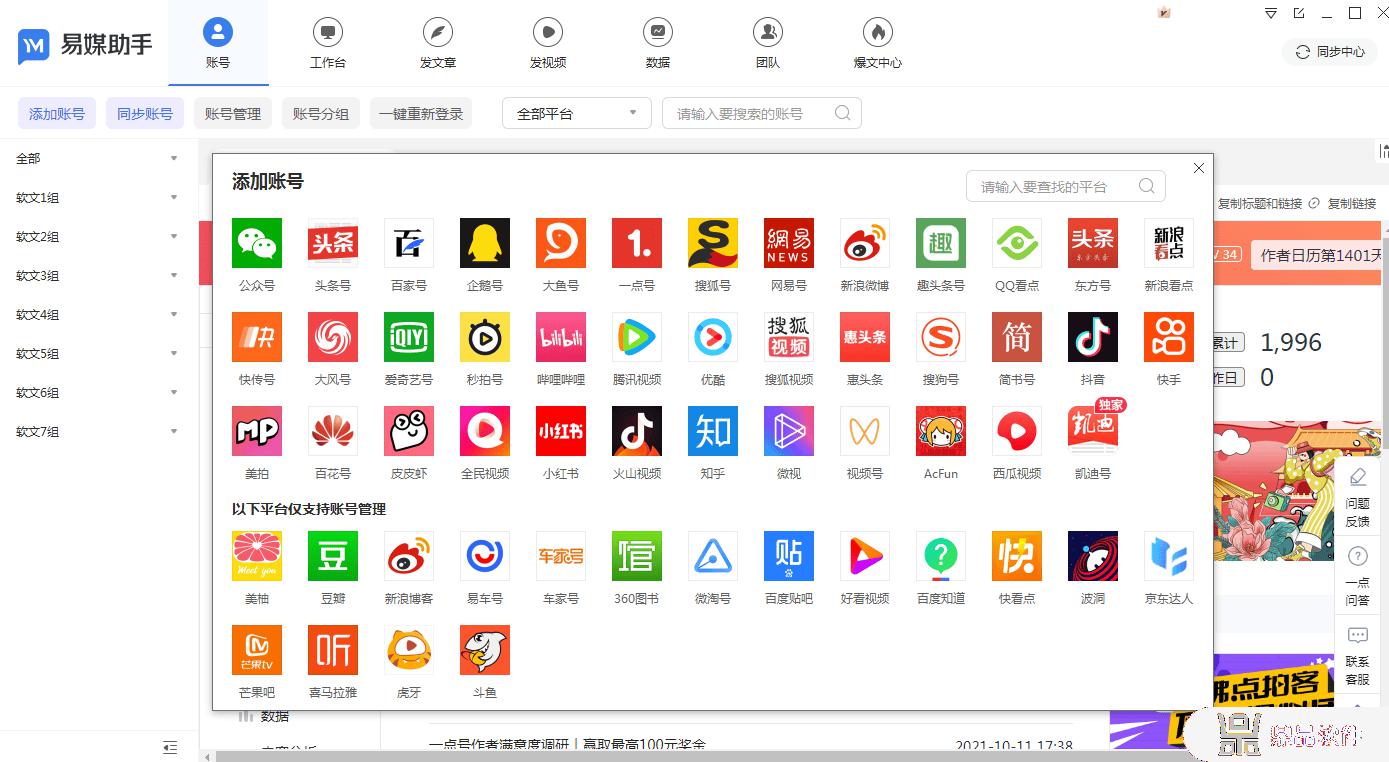The image size is (1389, 762).
Task: Select the 凯迪号 exclusive icon
Action: click(1093, 431)
